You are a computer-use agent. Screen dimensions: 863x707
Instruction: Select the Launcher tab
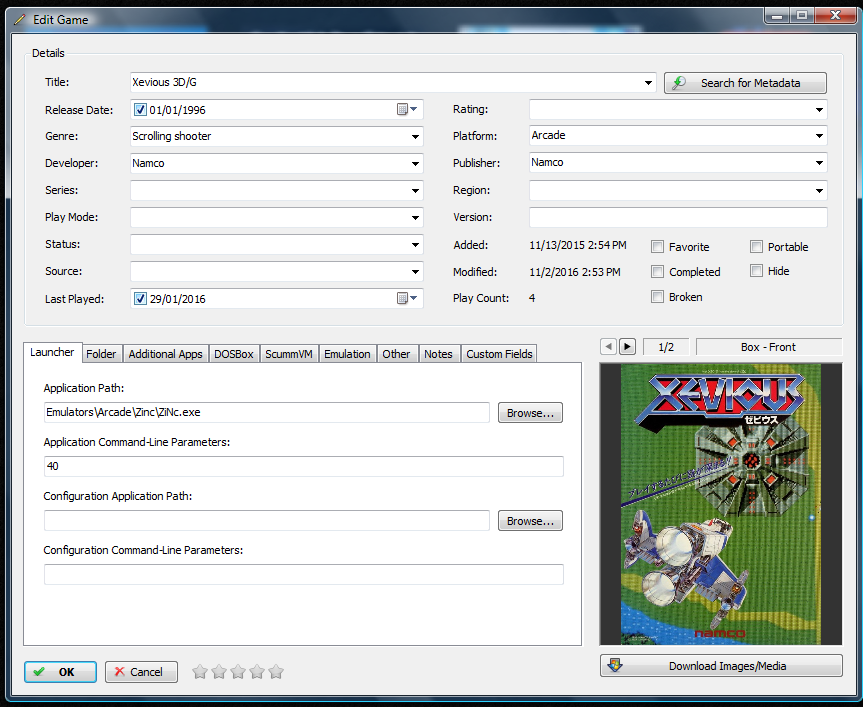point(52,352)
